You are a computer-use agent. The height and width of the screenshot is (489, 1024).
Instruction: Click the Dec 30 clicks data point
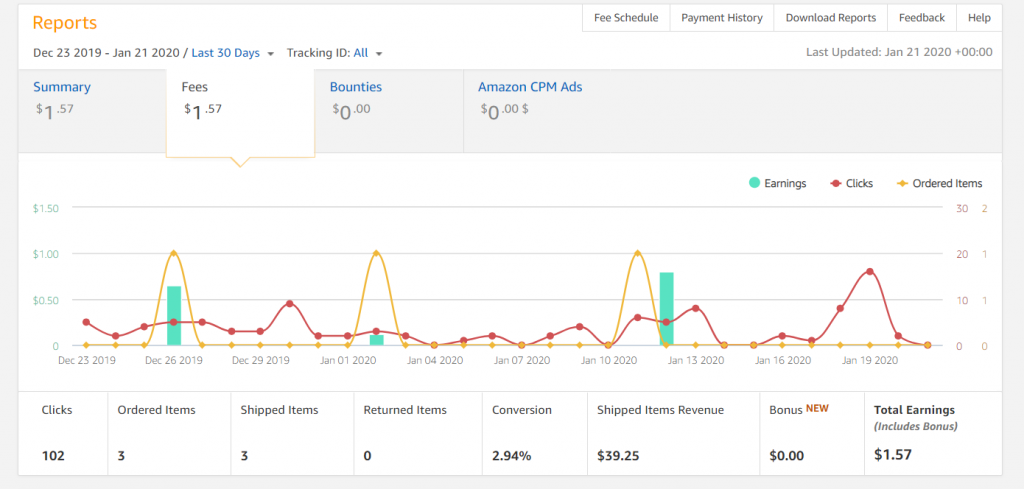coord(290,303)
